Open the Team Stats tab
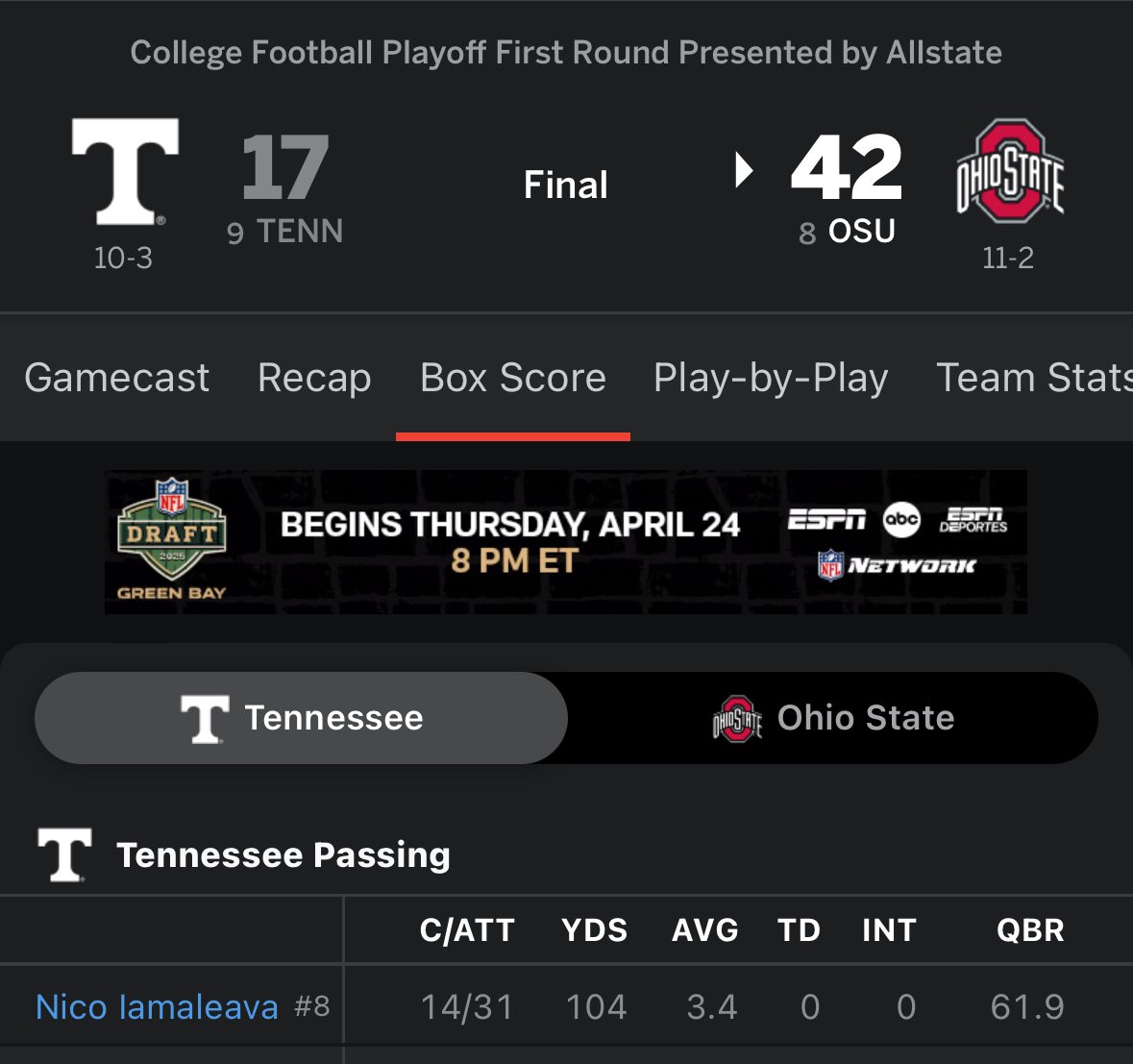 click(x=1033, y=378)
